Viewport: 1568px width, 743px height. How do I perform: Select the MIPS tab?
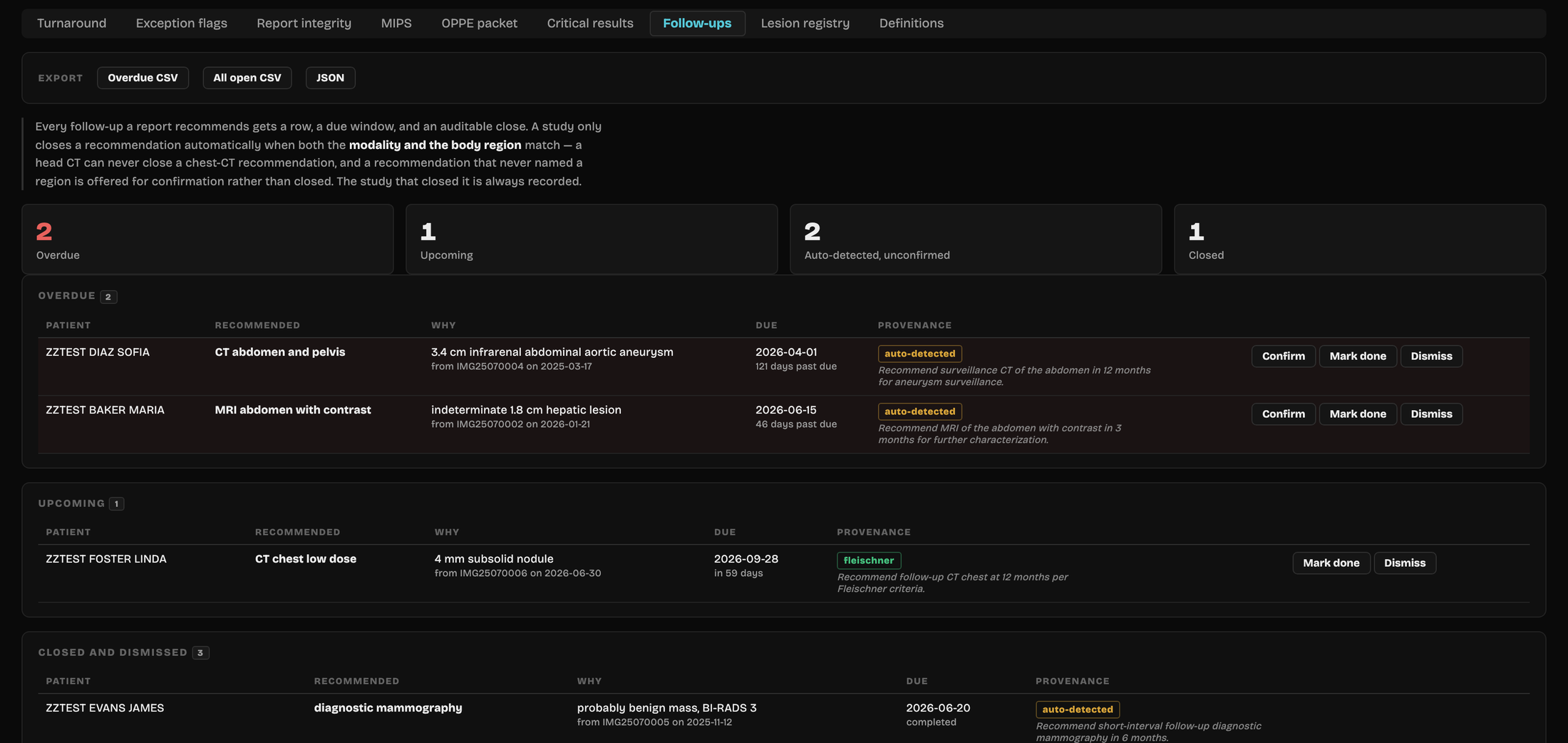tap(396, 23)
